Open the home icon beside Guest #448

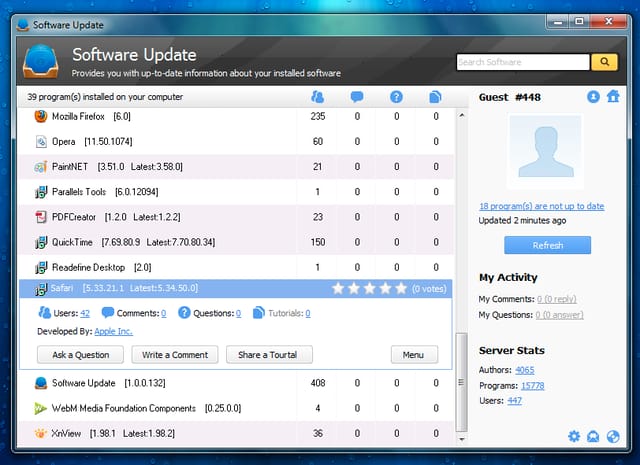(x=613, y=97)
